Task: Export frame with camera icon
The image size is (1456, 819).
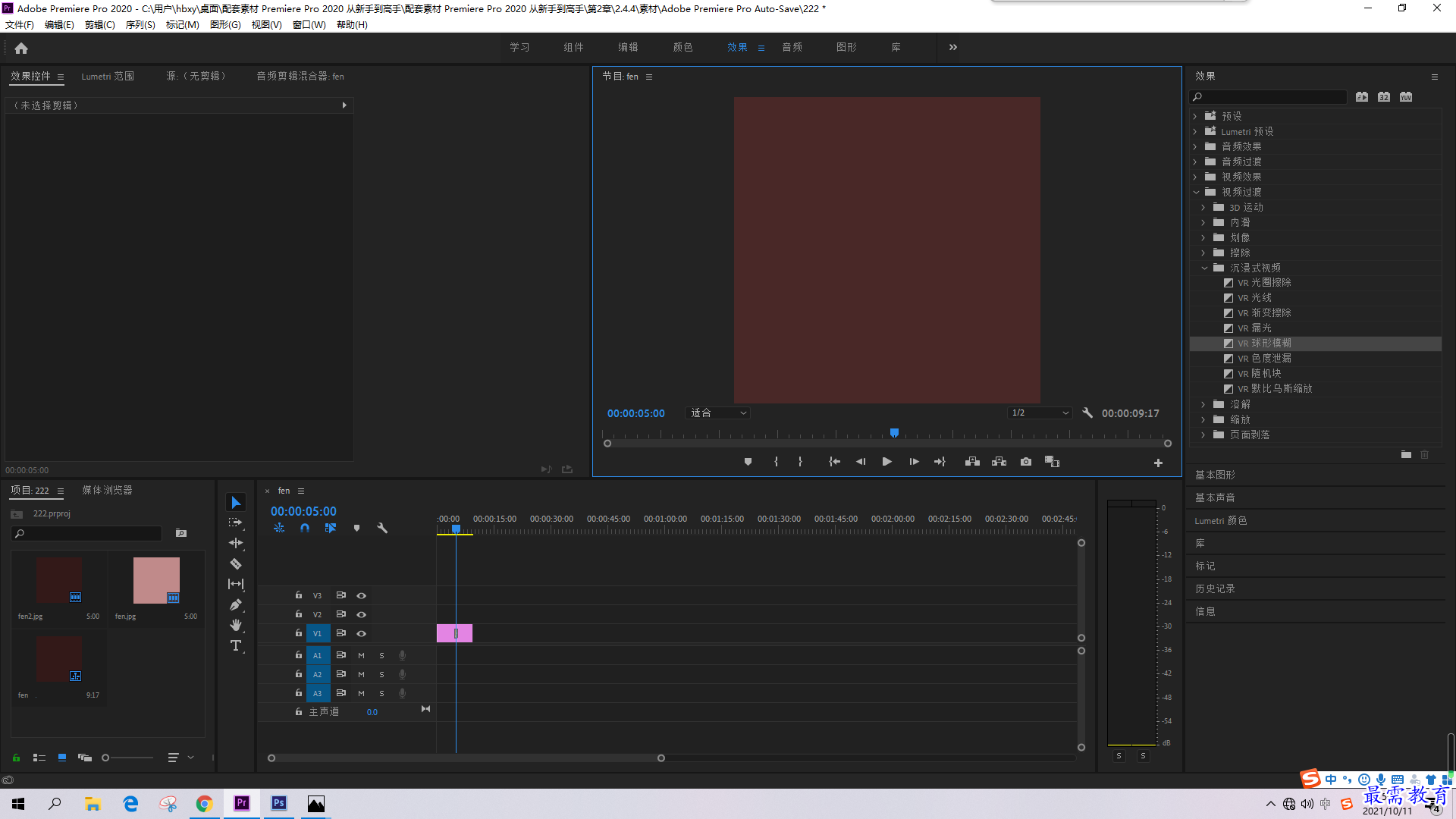Action: coord(1026,462)
